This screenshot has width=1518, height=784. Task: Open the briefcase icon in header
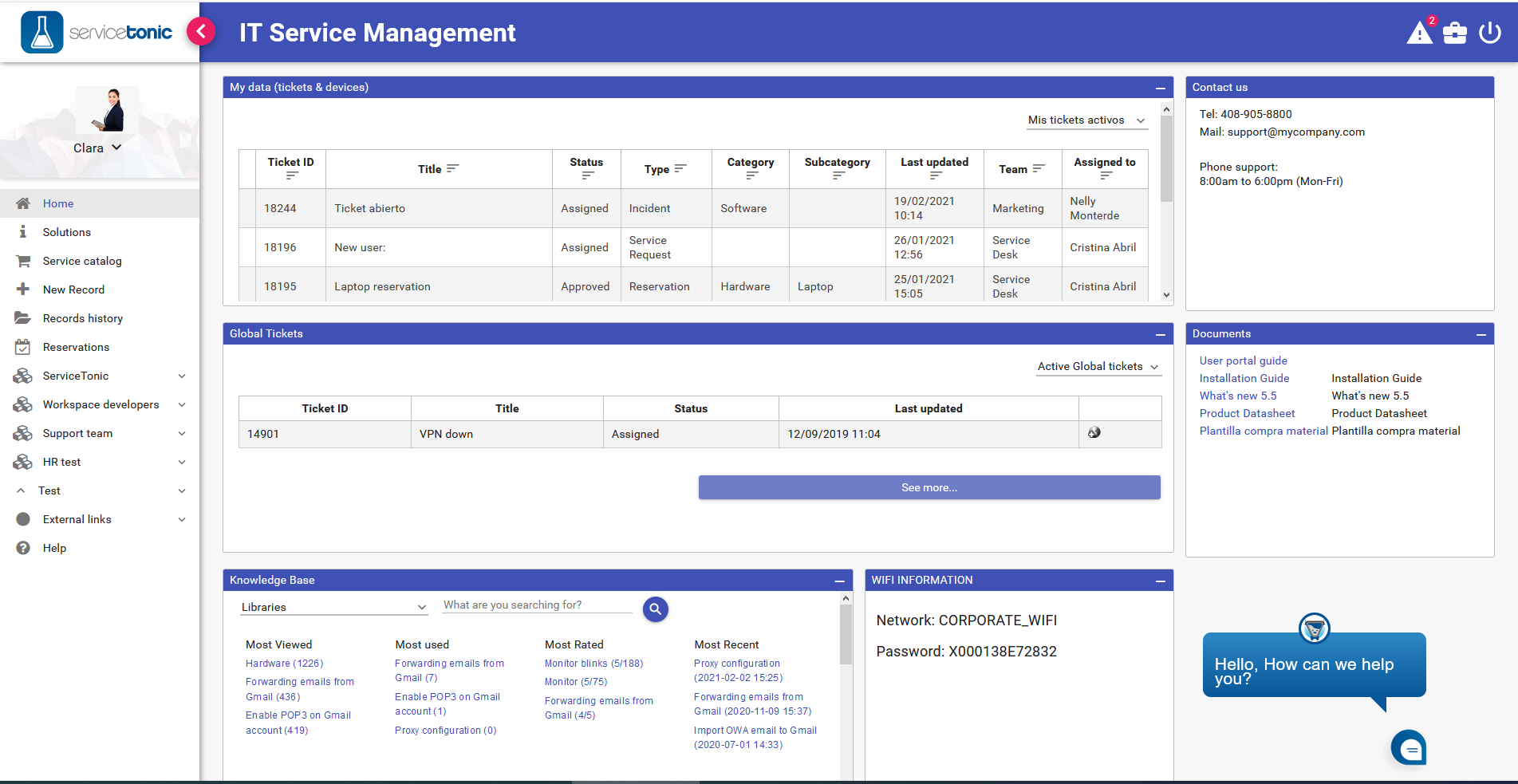[x=1454, y=33]
